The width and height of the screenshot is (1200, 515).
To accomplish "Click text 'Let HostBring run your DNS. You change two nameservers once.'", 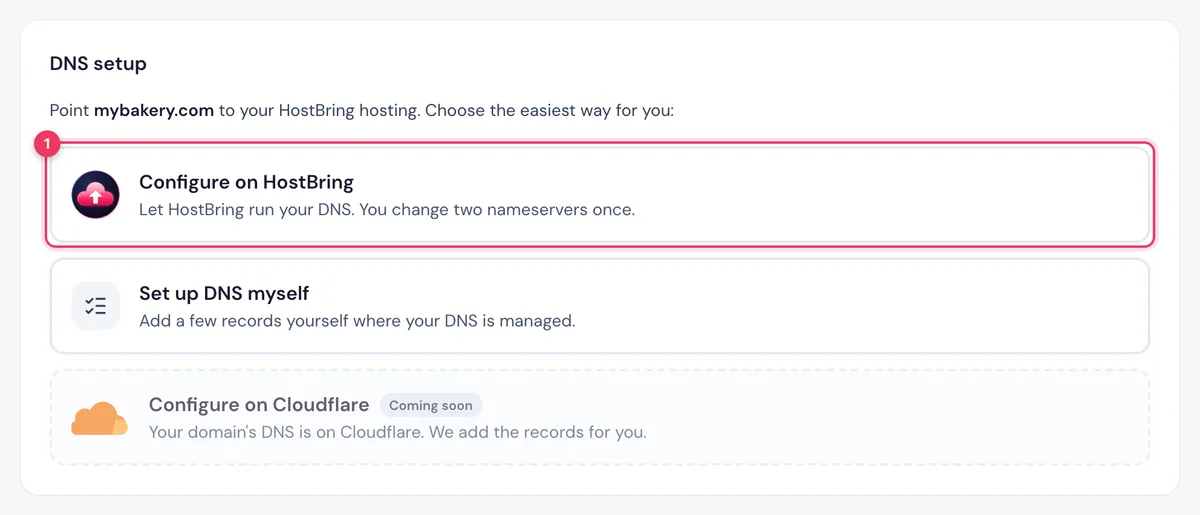I will tap(387, 211).
